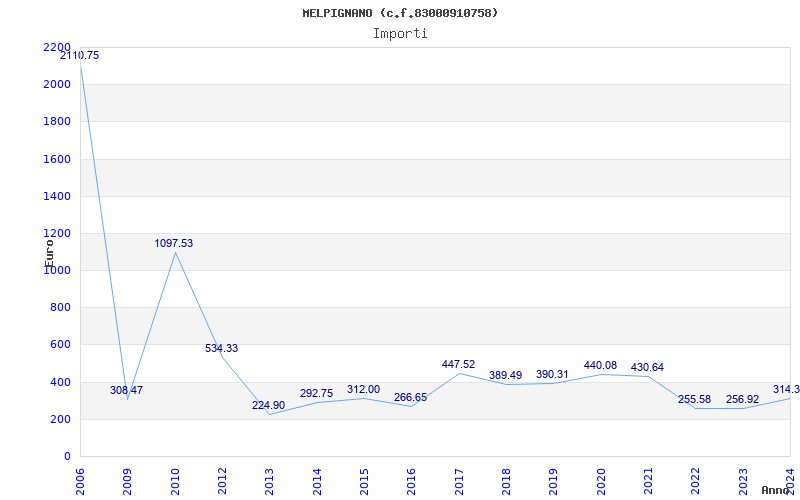Screen dimensions: 800x500
Task: Click the 390.31 data label for 2019
Action: pyautogui.click(x=552, y=375)
